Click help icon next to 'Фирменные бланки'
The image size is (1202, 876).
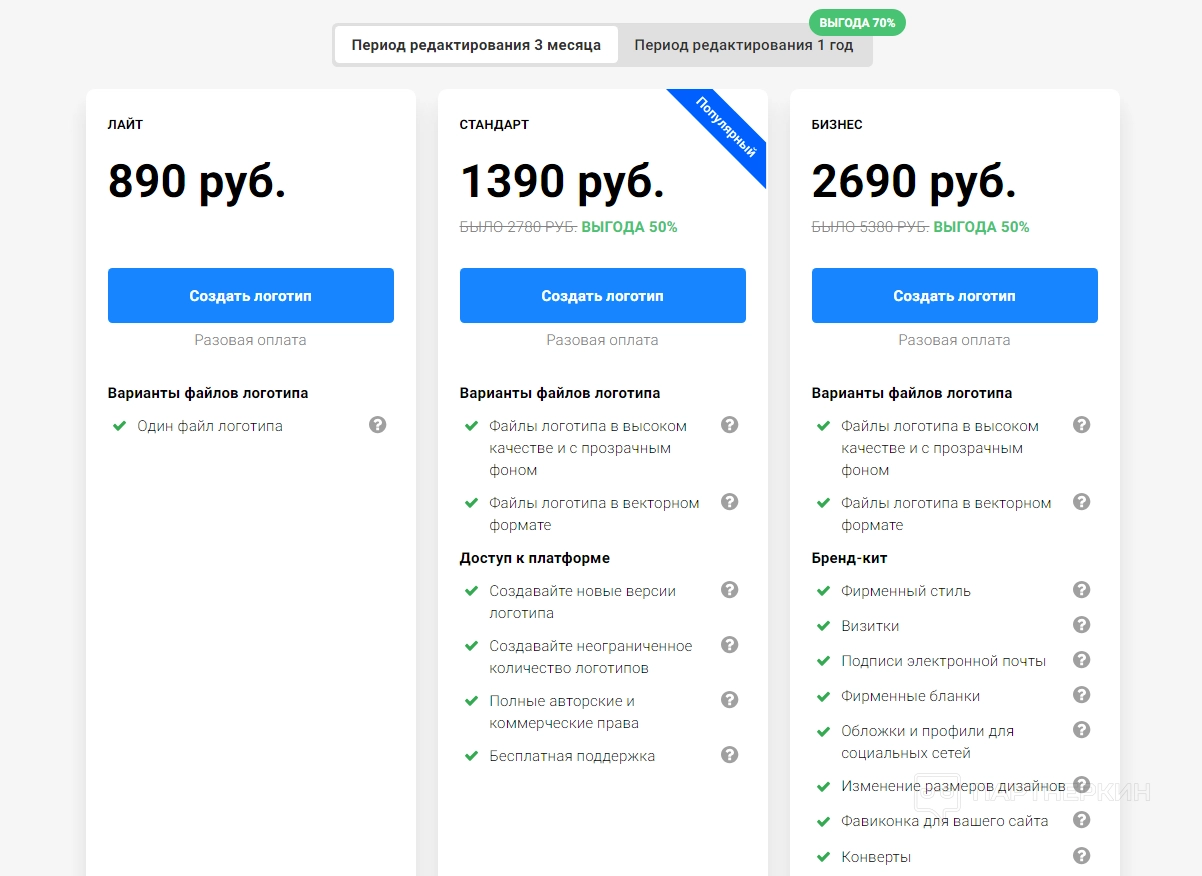coord(1081,695)
